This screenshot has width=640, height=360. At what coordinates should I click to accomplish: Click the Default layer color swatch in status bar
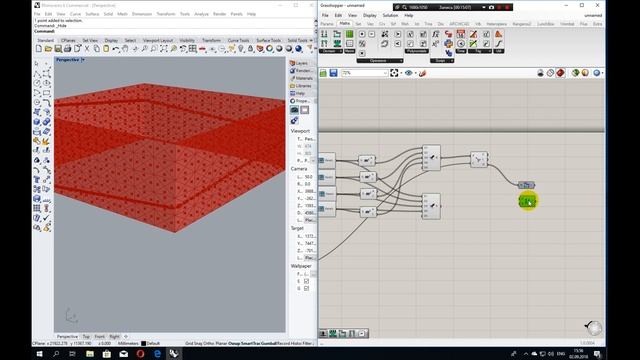[143, 343]
